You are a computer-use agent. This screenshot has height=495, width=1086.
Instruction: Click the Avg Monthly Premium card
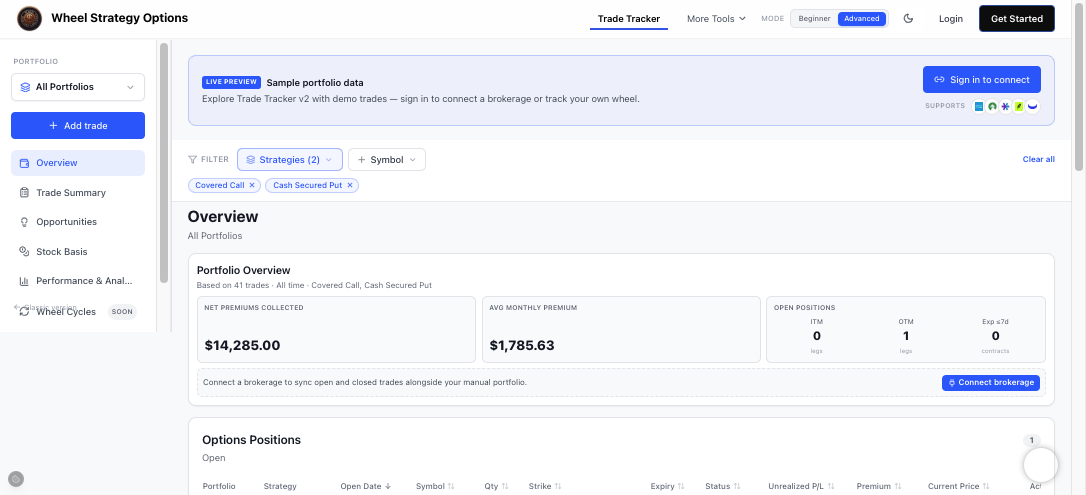coord(621,330)
